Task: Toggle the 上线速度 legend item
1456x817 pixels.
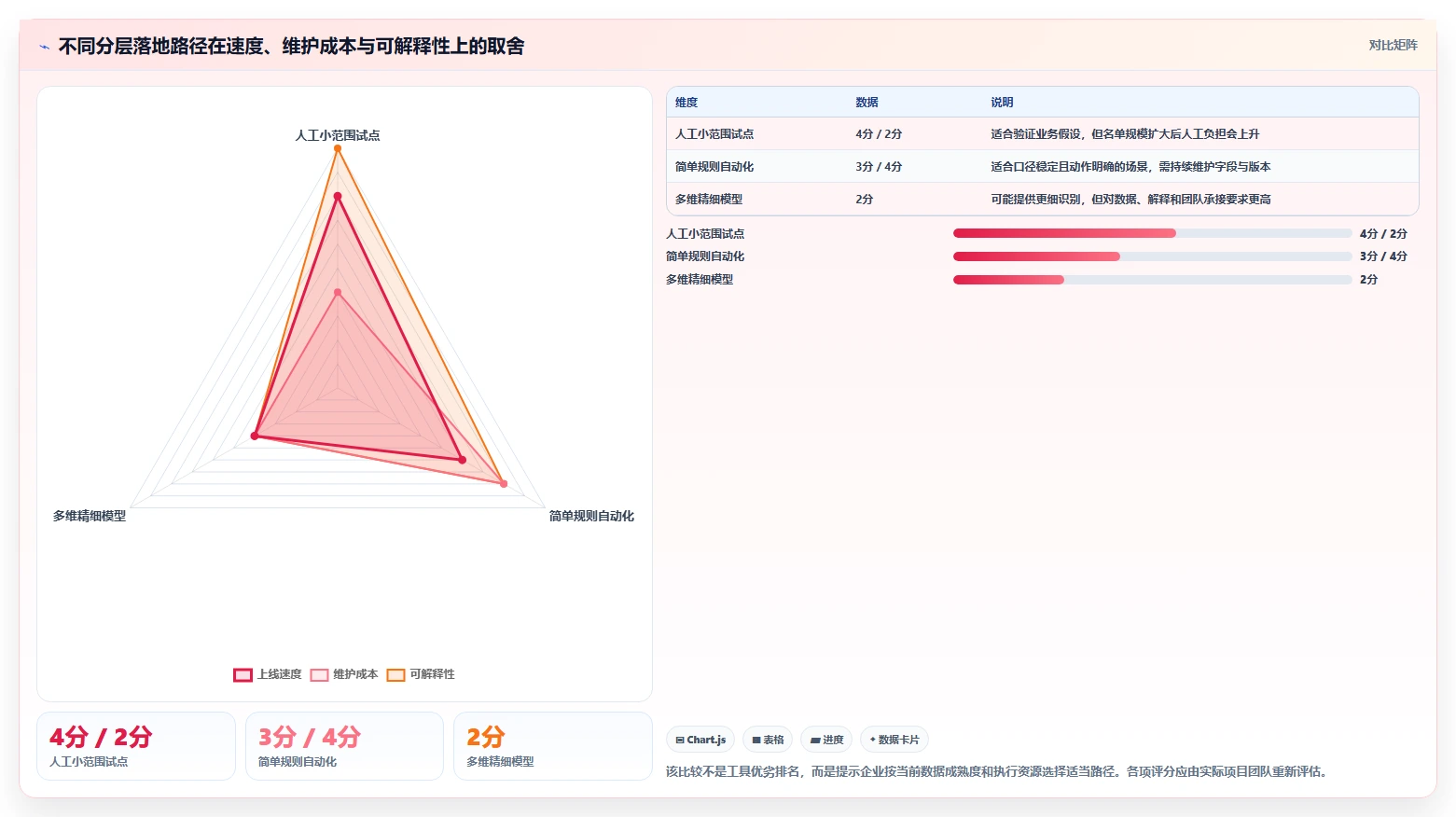Action: [268, 674]
